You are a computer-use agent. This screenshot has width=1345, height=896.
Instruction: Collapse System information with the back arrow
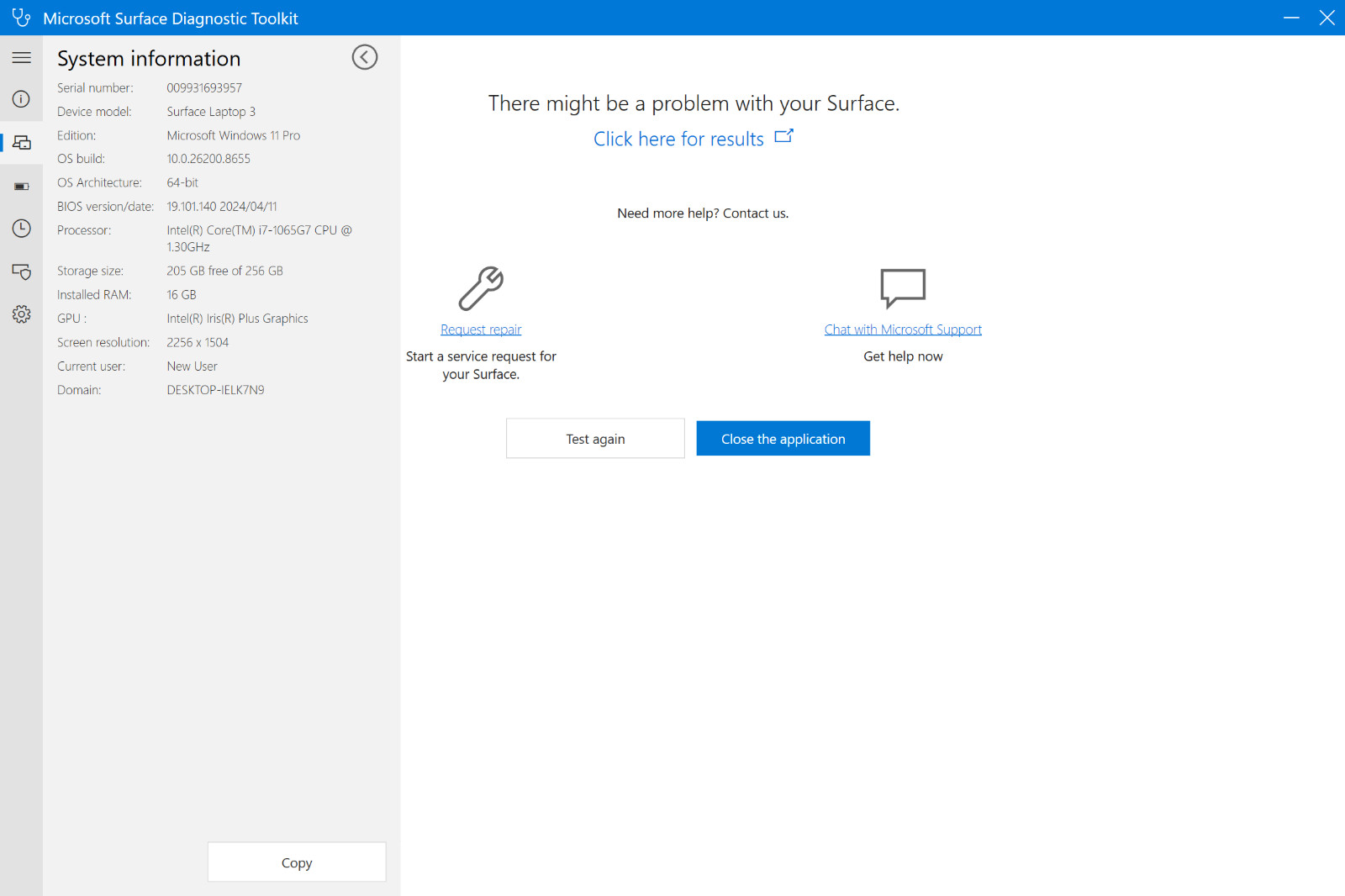pos(365,57)
